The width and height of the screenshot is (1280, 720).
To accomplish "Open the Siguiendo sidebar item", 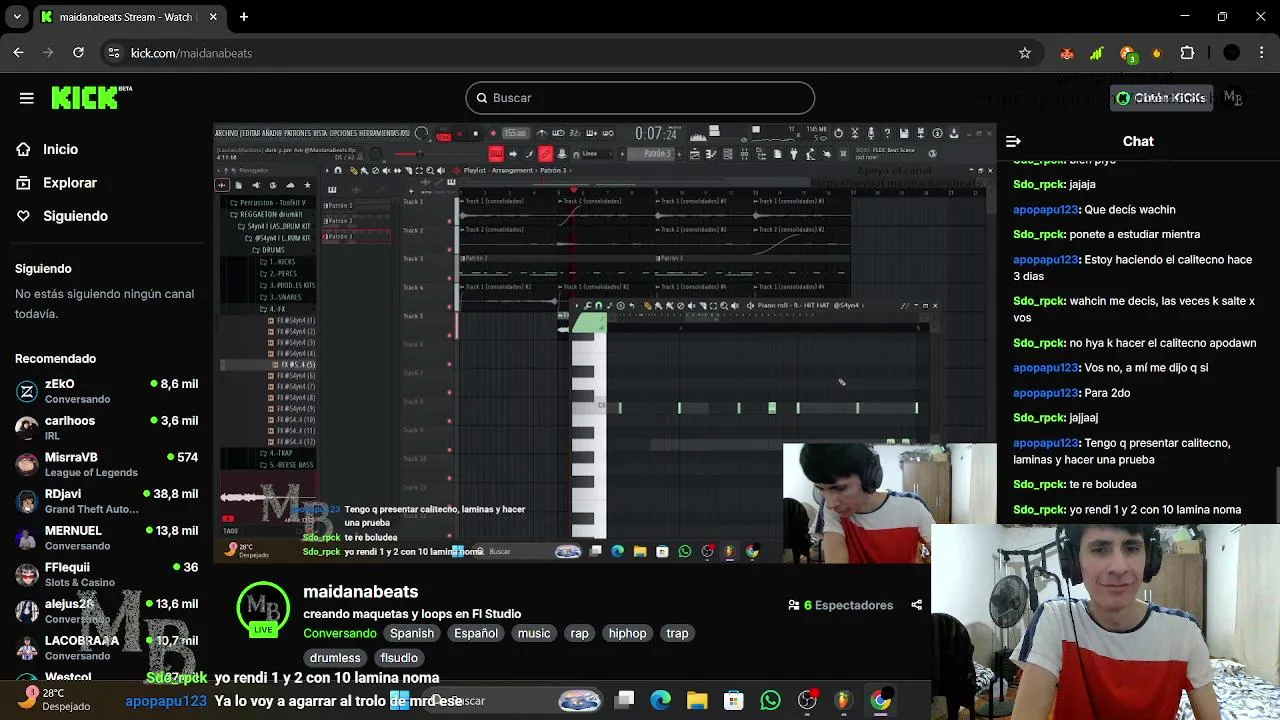I will [75, 216].
